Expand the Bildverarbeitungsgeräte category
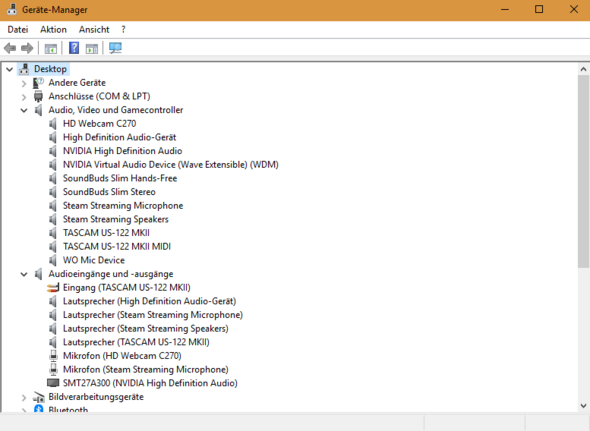This screenshot has width=590, height=431. tap(24, 397)
